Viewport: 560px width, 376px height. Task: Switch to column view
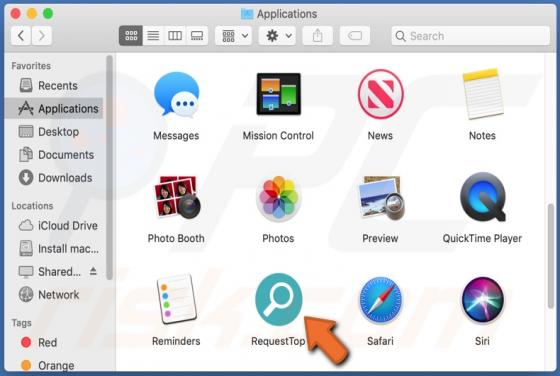[175, 36]
